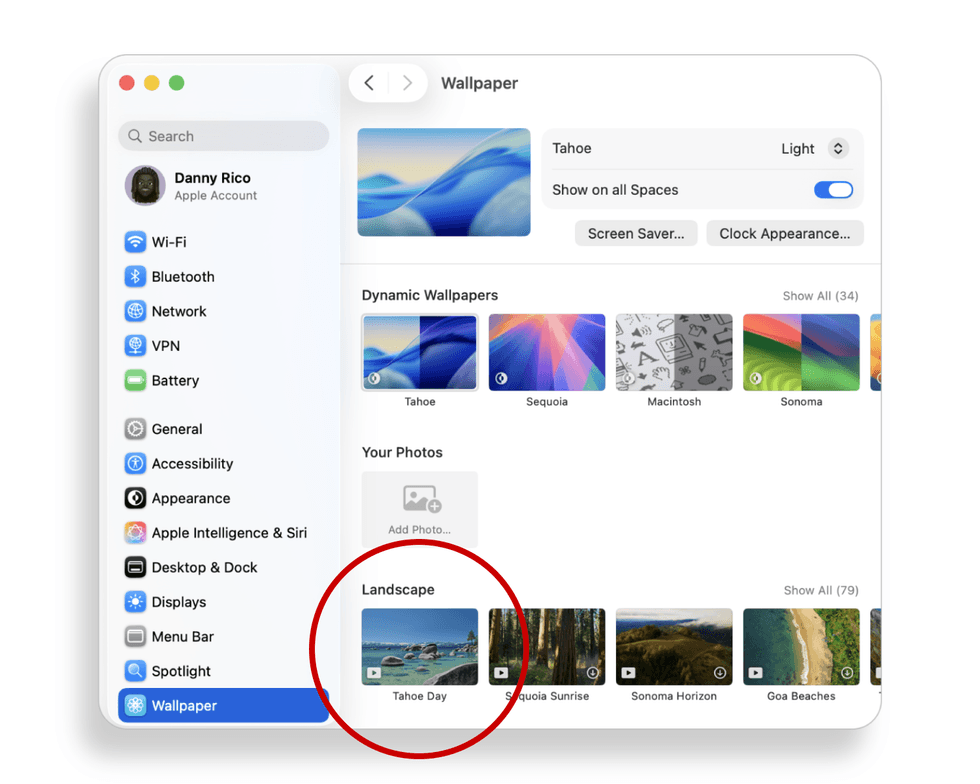This screenshot has width=980, height=784.
Task: Toggle Show on all Spaces switch
Action: point(833,190)
